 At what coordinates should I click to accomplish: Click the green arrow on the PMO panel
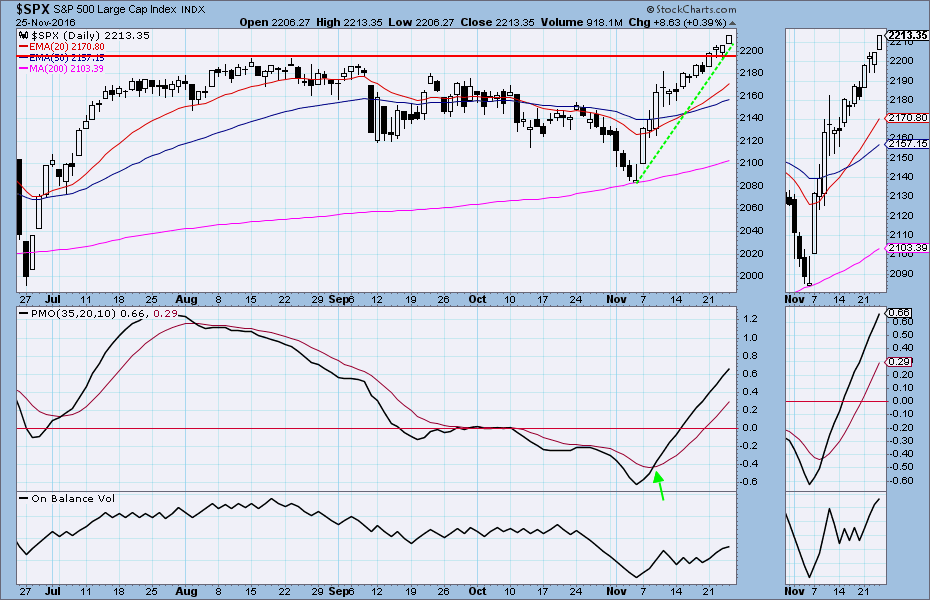[x=659, y=485]
